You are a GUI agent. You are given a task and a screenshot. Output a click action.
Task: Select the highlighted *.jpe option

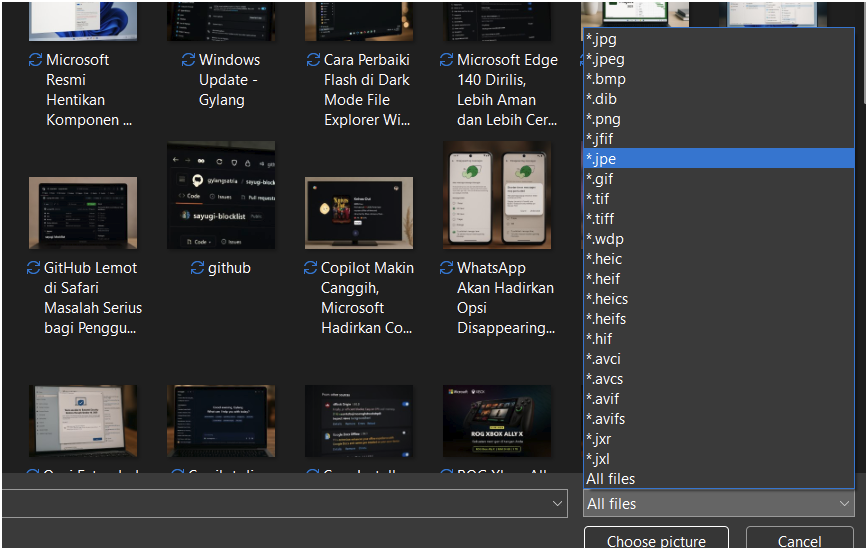719,158
